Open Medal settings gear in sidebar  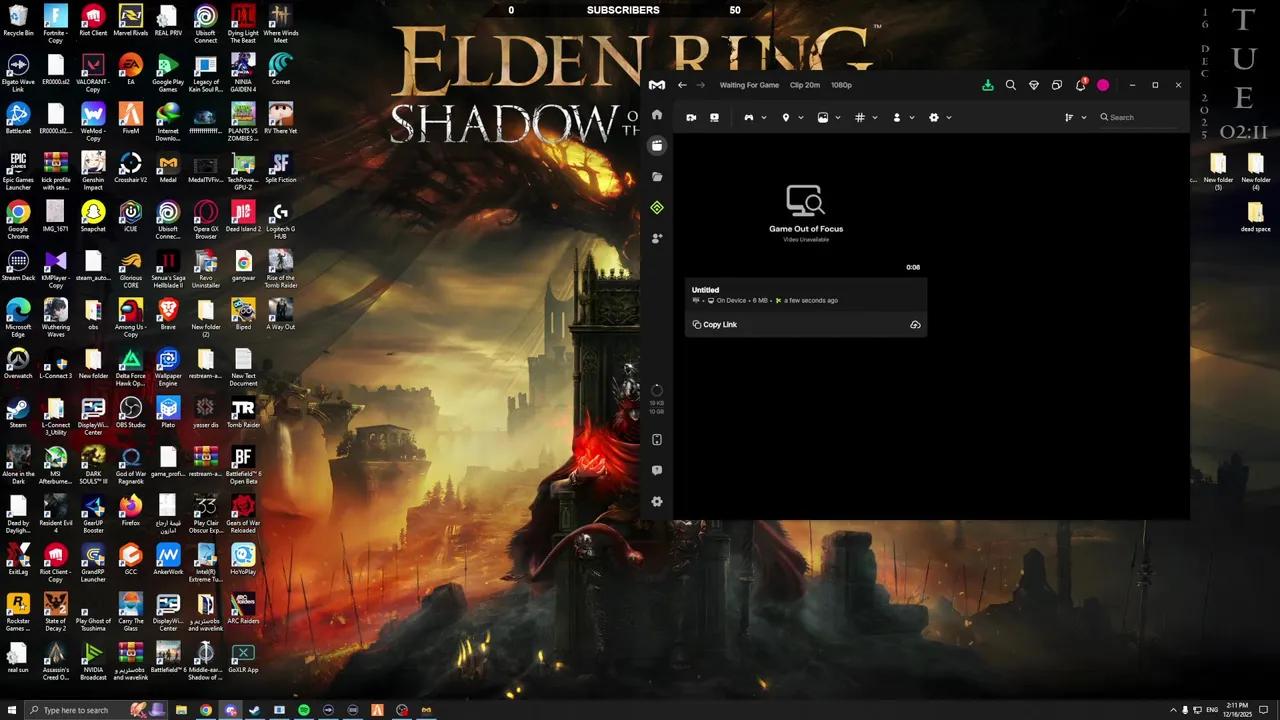[x=657, y=502]
